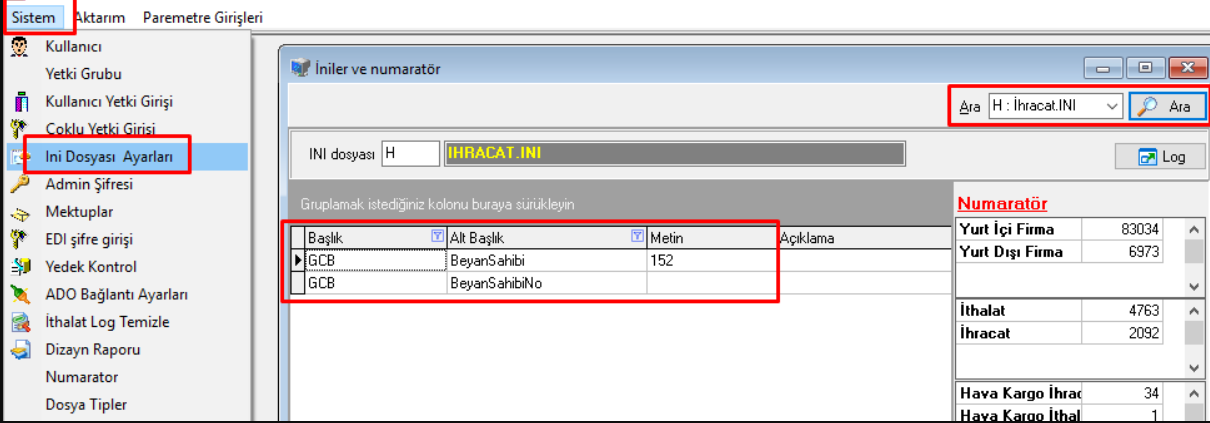The image size is (1210, 423).
Task: Click the magnifier icon on Ara button
Action: (x=1149, y=106)
